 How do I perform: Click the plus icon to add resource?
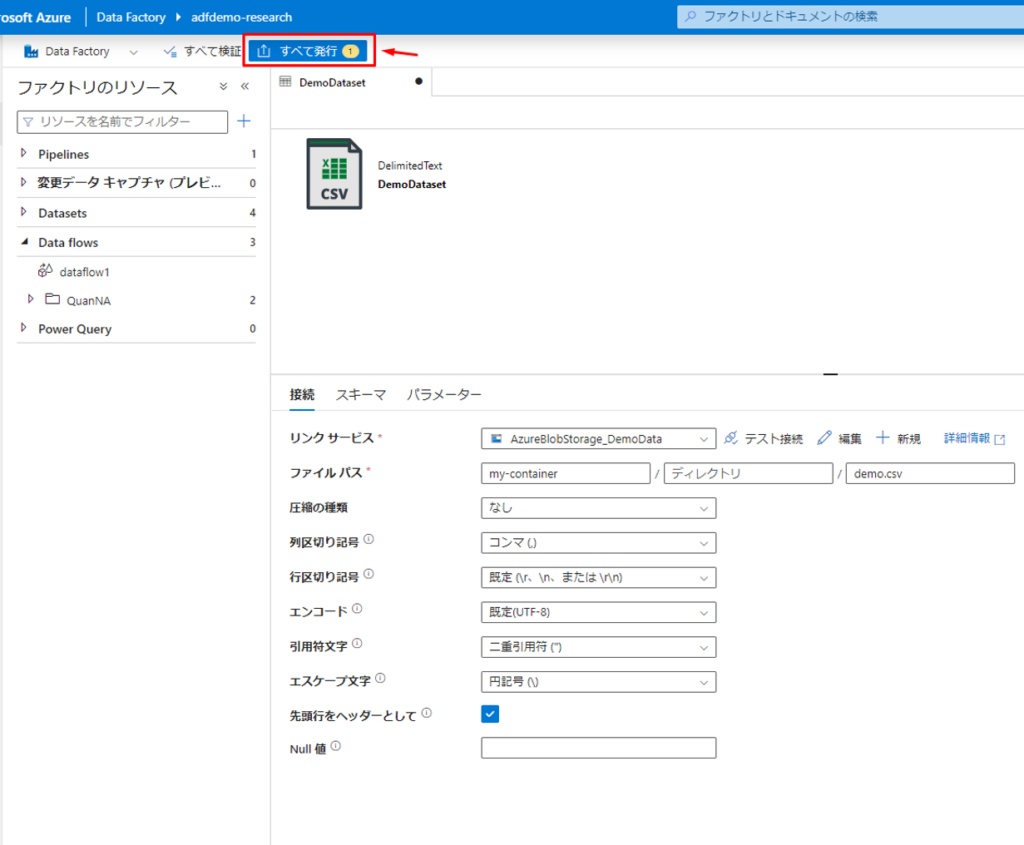pyautogui.click(x=244, y=121)
